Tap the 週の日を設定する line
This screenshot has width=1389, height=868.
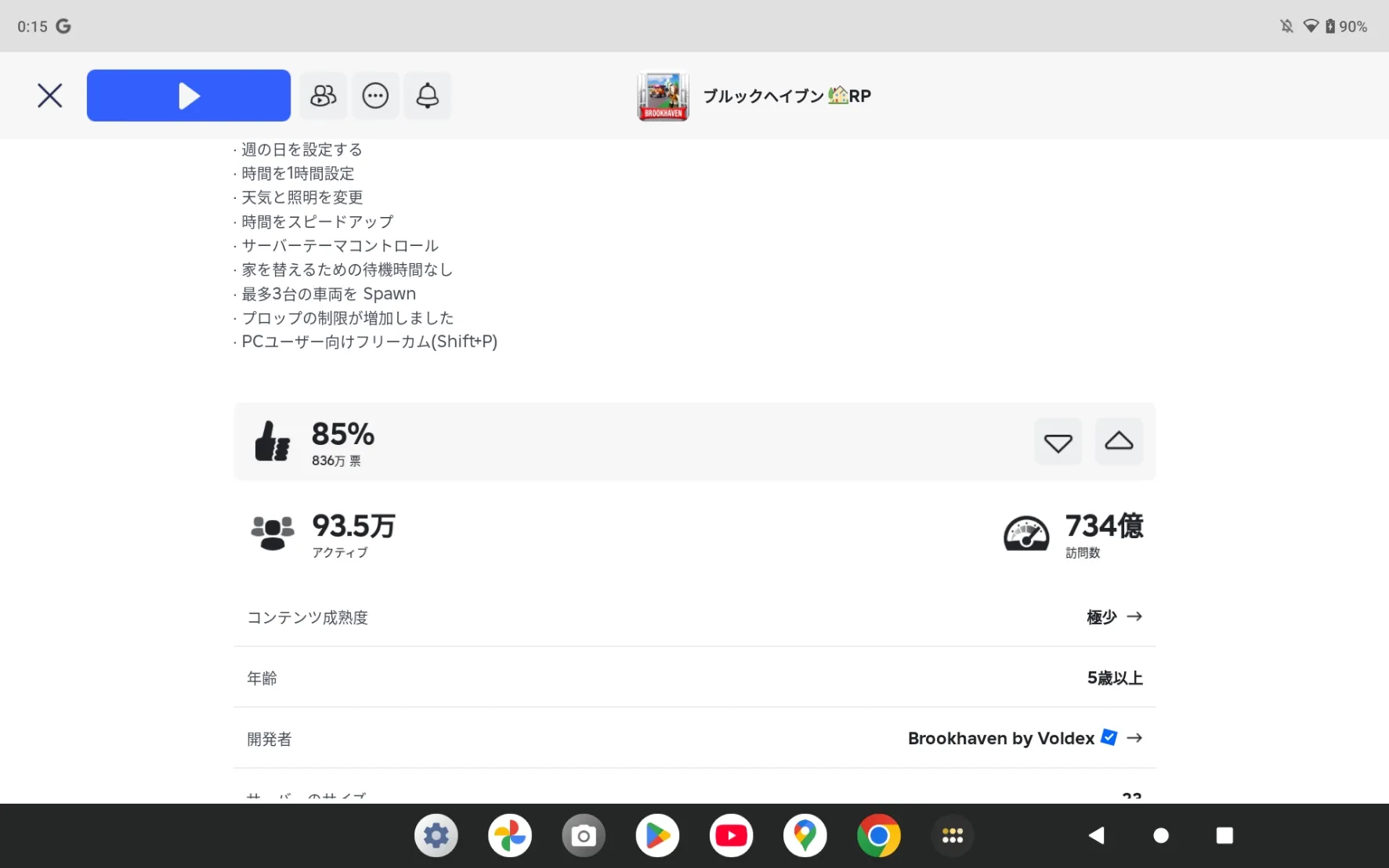[x=298, y=150]
